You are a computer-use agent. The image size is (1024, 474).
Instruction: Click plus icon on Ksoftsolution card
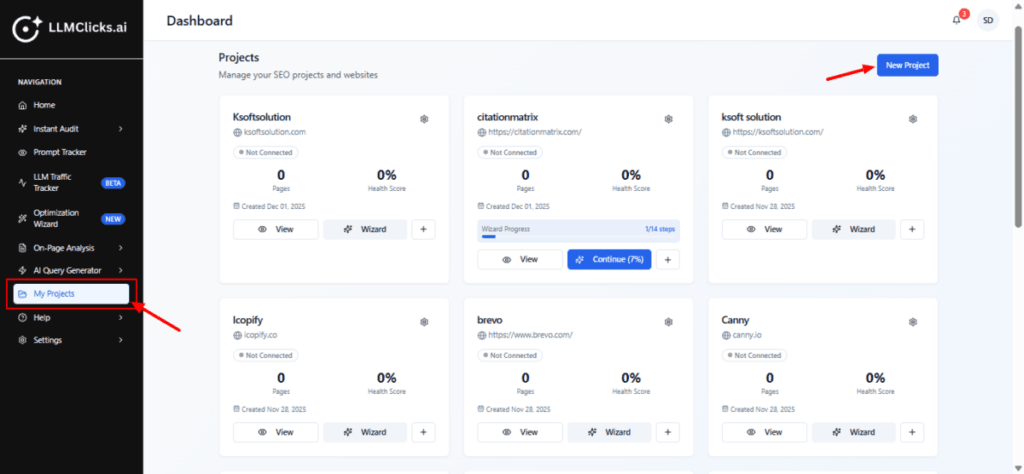tap(423, 229)
